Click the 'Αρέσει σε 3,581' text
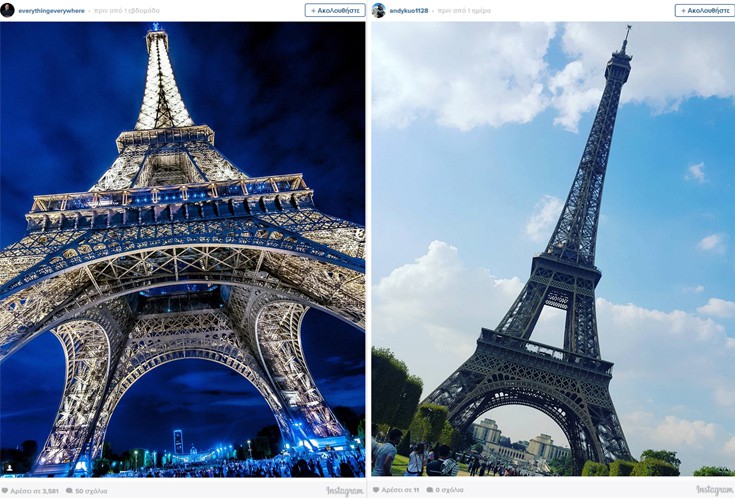735x498 pixels. click(x=34, y=491)
